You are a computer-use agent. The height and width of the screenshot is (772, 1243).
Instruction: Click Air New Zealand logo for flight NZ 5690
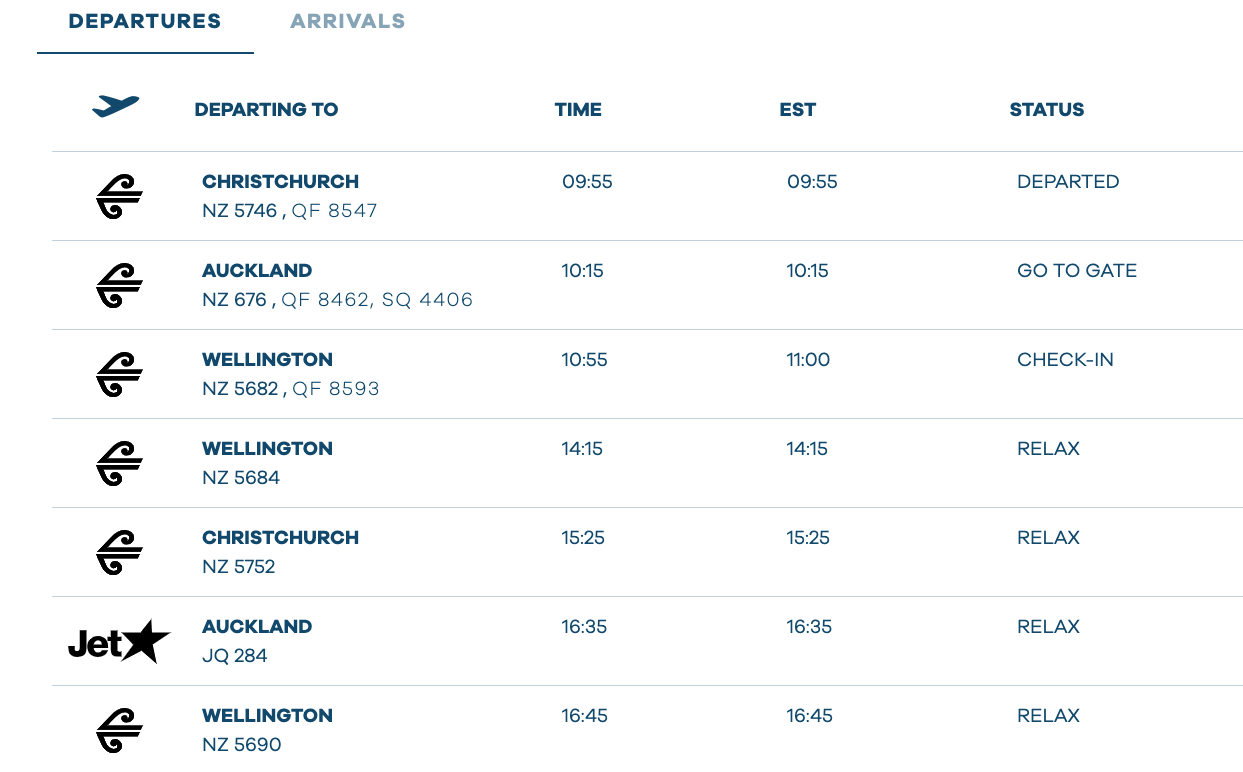click(x=119, y=730)
